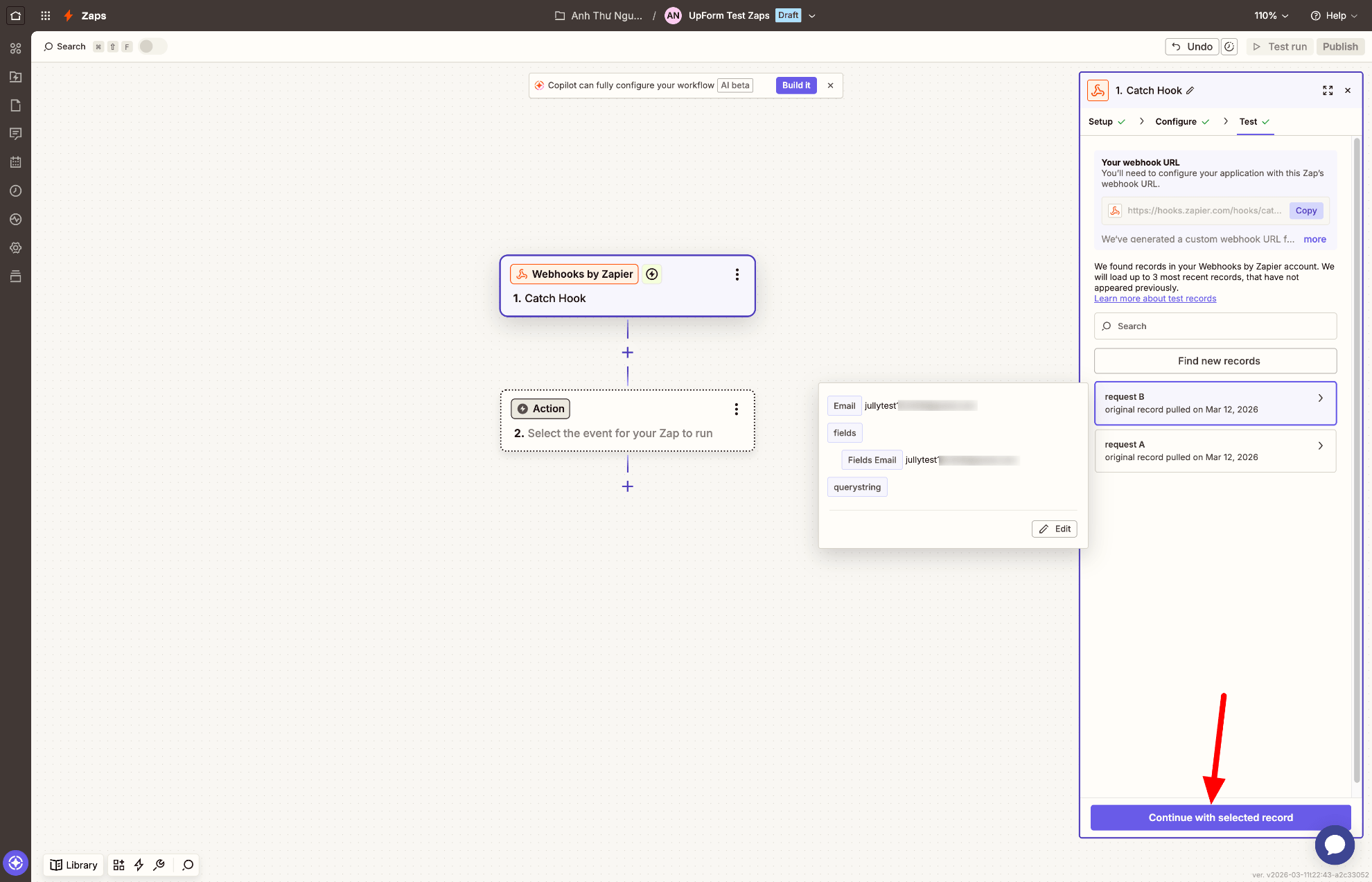Open the four-circles apps icon in left sidebar

pos(15,48)
